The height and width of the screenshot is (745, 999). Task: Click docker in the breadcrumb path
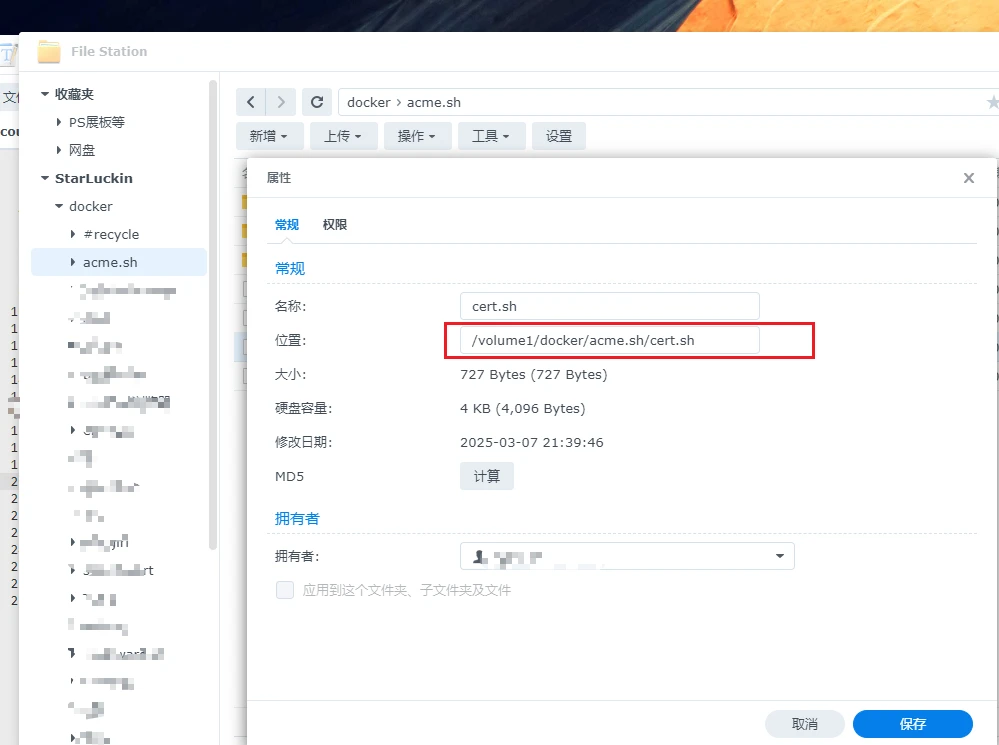click(368, 103)
